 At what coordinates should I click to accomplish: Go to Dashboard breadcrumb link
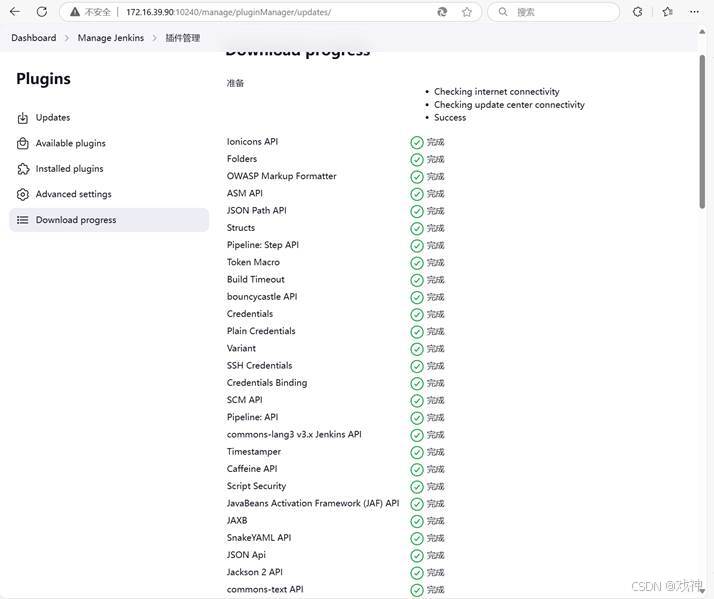click(34, 38)
